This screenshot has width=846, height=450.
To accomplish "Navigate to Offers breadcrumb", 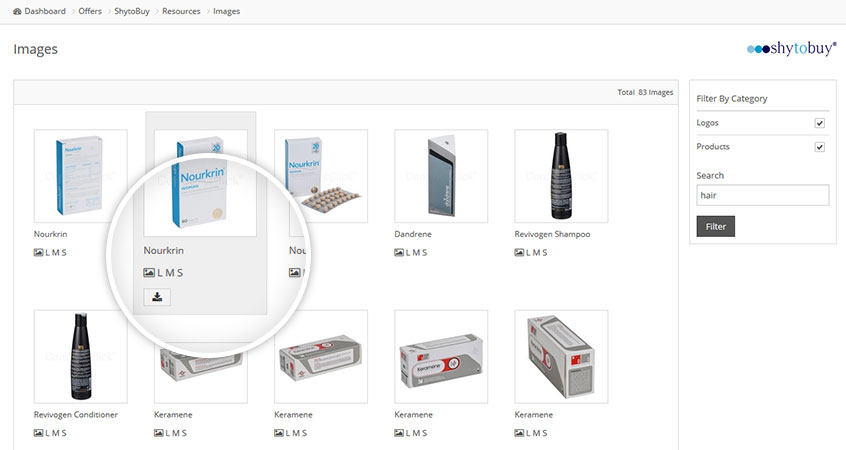I will tap(90, 11).
